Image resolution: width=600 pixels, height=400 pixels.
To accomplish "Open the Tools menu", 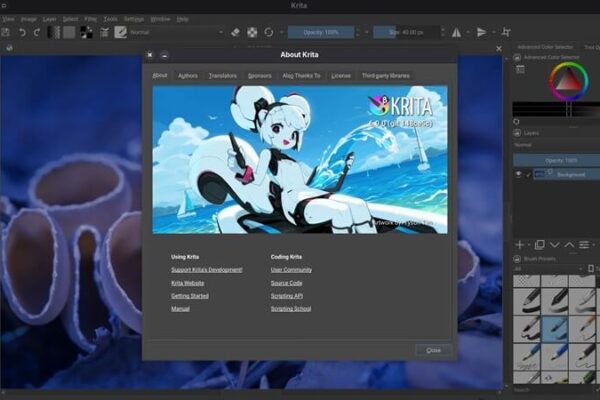I will point(110,19).
